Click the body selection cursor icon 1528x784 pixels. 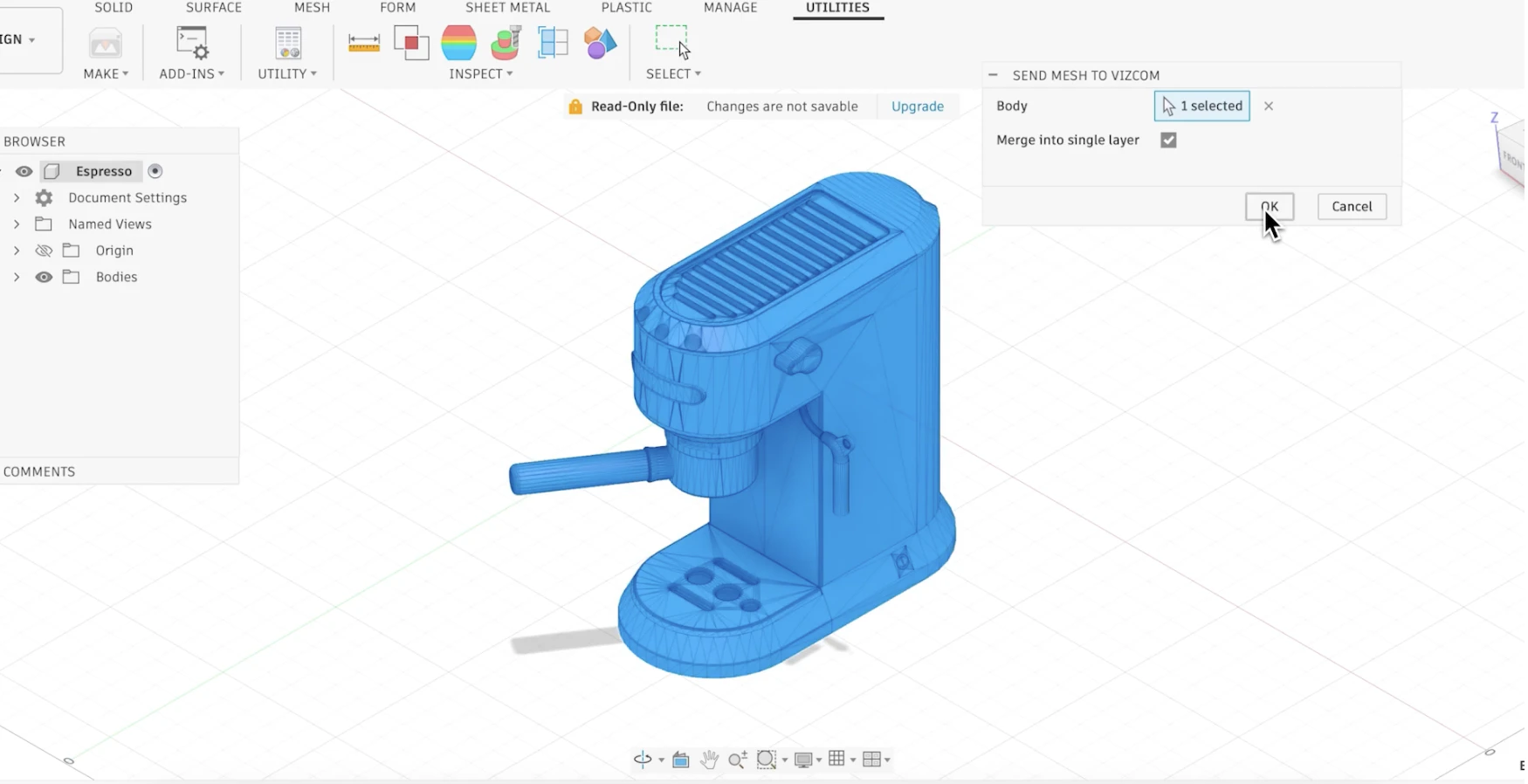[x=1168, y=107]
